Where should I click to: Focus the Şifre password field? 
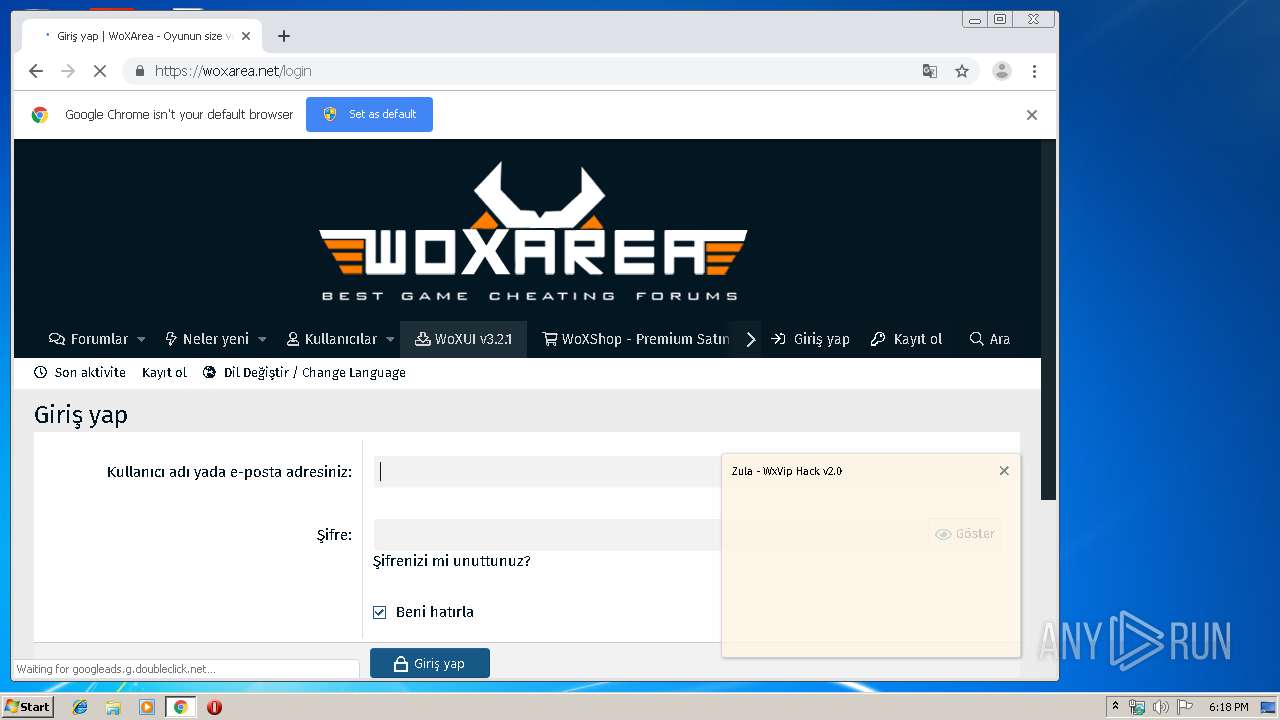click(x=547, y=535)
